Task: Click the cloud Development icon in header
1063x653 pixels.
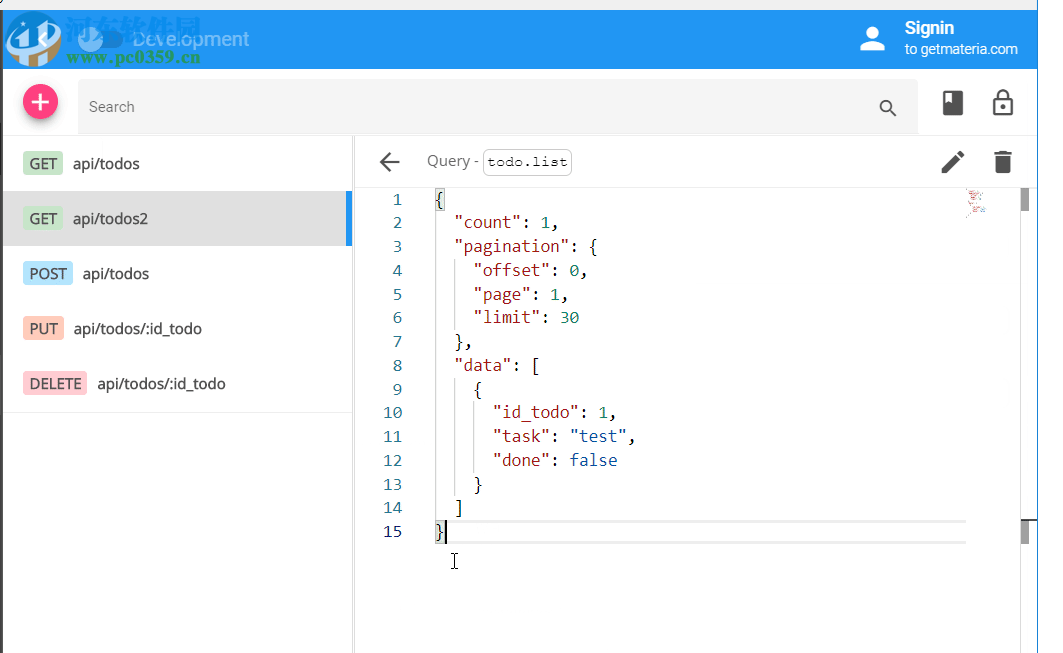Action: coord(100,39)
